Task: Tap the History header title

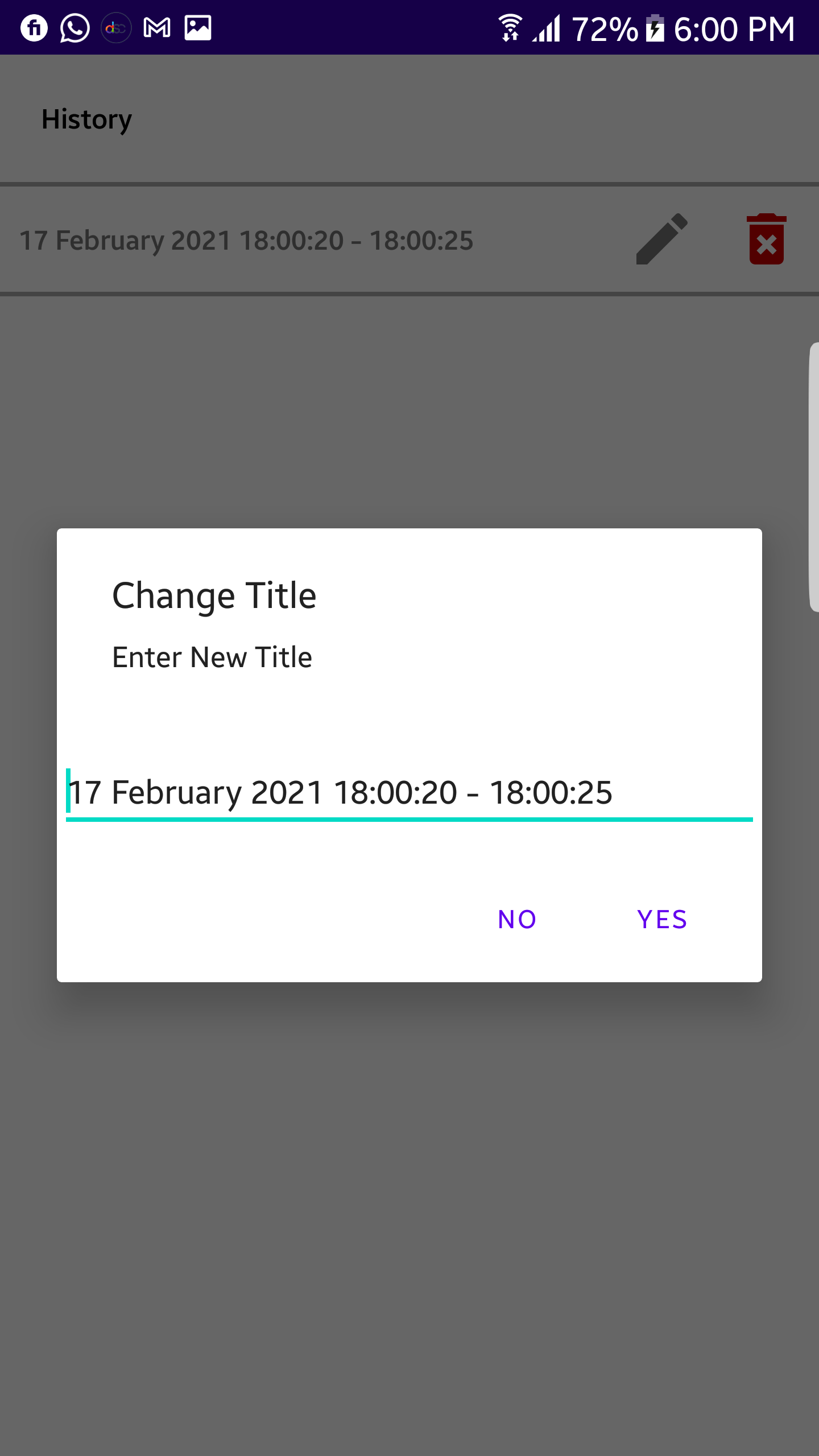Action: point(86,119)
